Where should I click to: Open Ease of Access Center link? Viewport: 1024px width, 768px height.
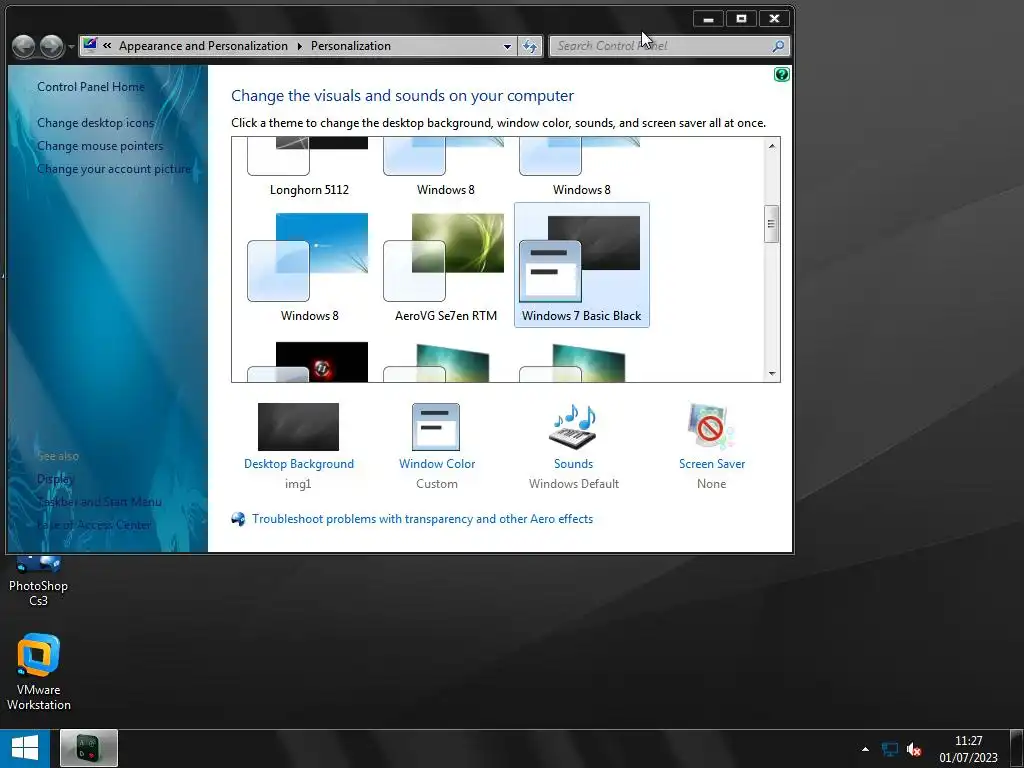94,524
